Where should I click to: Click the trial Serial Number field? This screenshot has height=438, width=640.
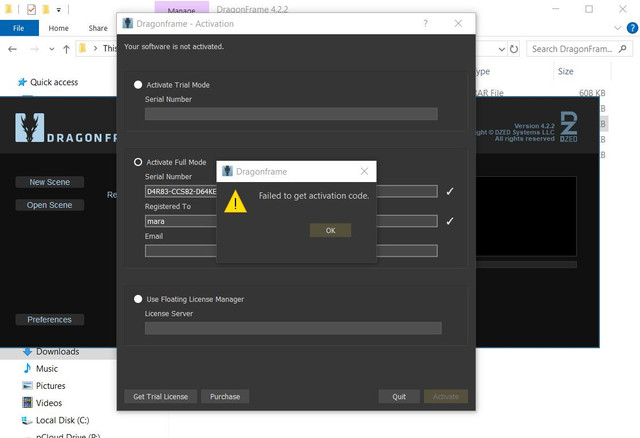pos(291,114)
